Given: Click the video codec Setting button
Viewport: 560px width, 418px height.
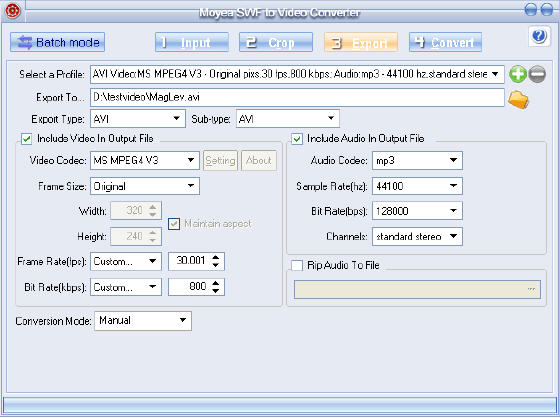Looking at the screenshot, I should (x=220, y=160).
